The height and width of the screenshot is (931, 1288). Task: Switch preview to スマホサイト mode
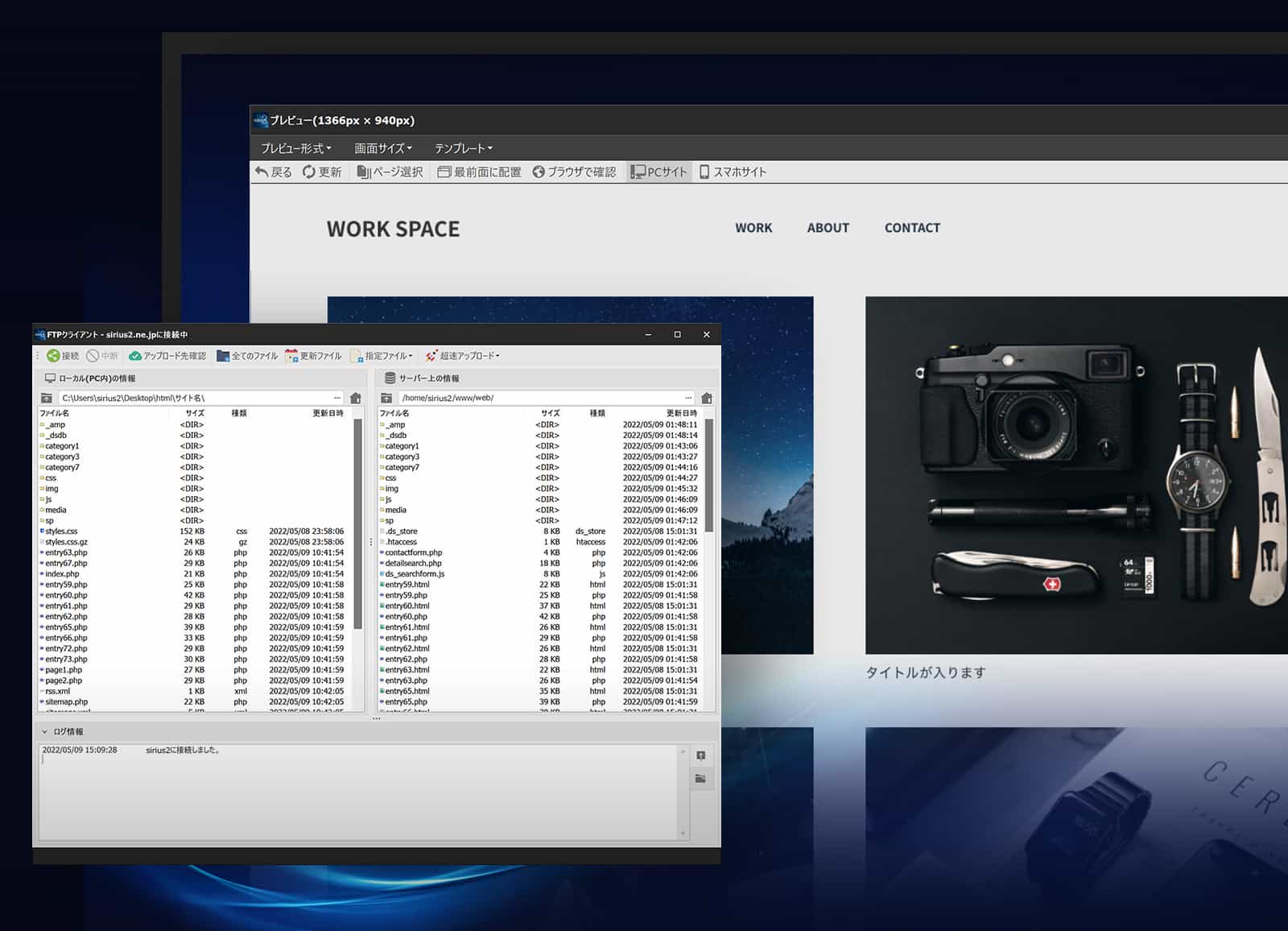pyautogui.click(x=733, y=172)
